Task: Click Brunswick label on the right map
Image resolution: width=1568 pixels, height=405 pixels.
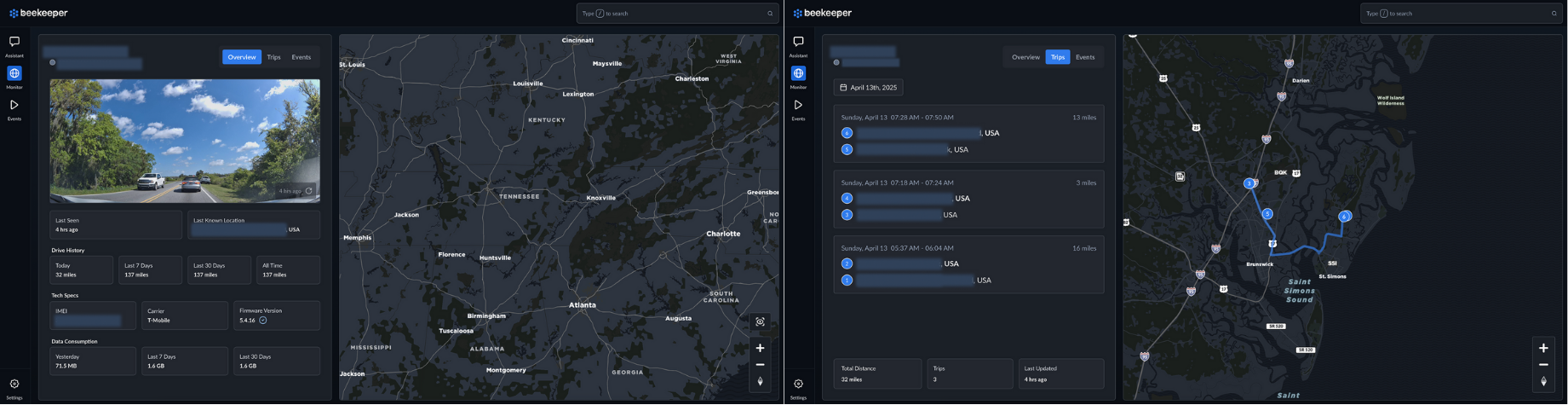Action: [1260, 264]
